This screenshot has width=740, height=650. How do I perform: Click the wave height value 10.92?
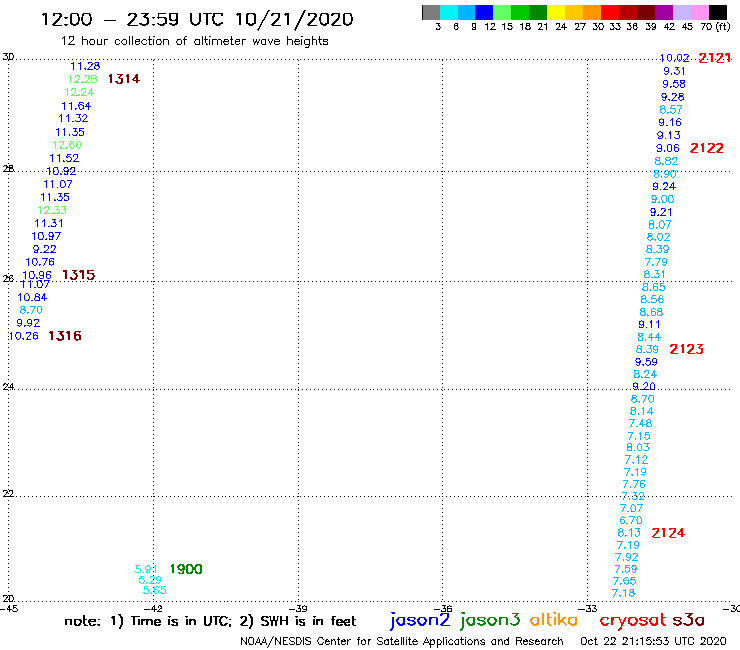coord(61,171)
